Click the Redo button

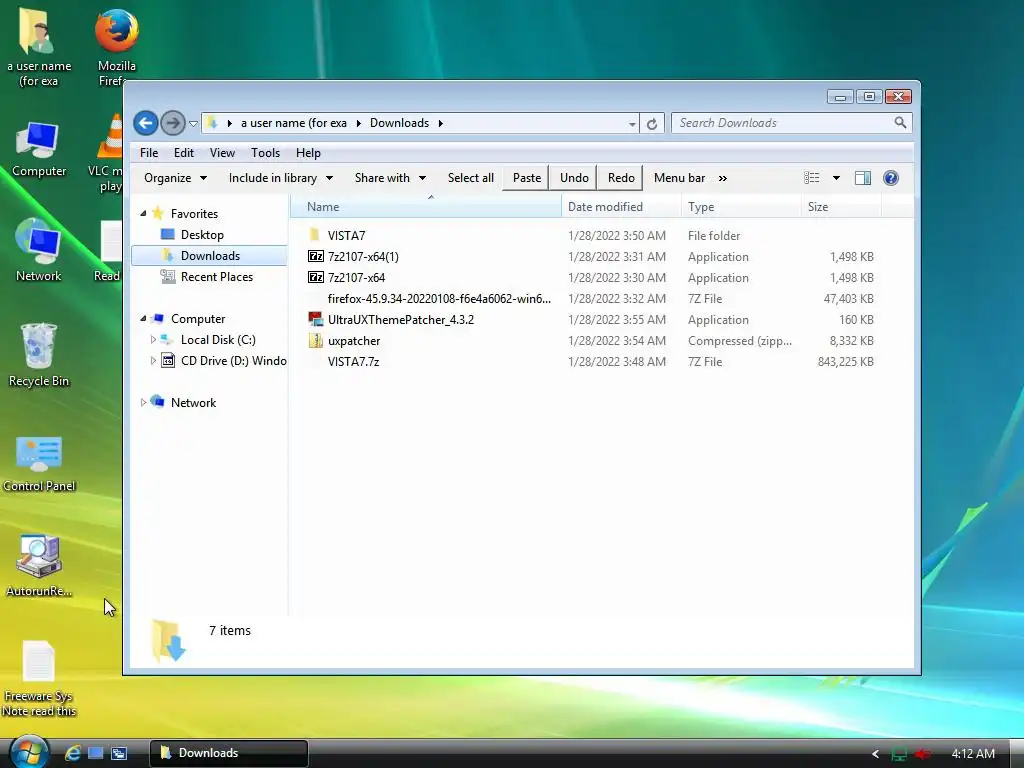pyautogui.click(x=621, y=178)
